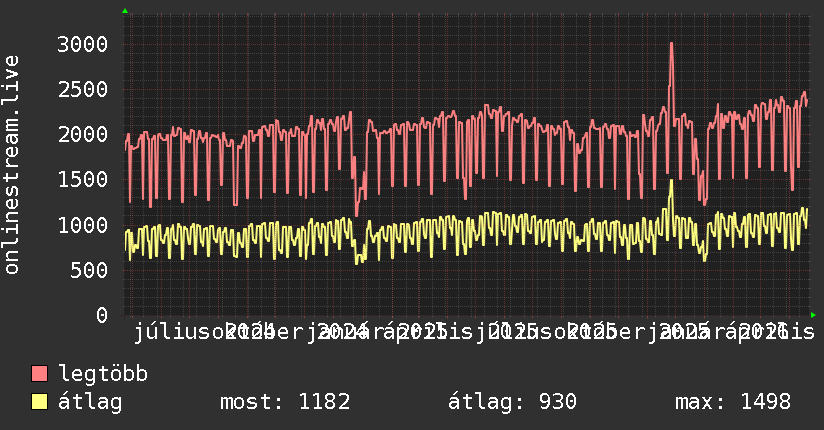Click the 2500 y-axis label
The height and width of the screenshot is (430, 824).
click(x=83, y=89)
